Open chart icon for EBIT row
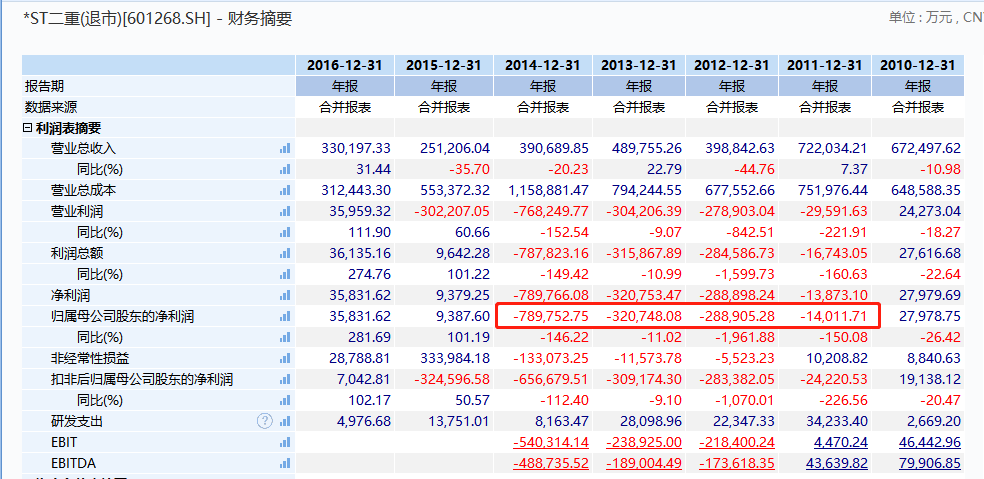The width and height of the screenshot is (984, 479). [286, 443]
